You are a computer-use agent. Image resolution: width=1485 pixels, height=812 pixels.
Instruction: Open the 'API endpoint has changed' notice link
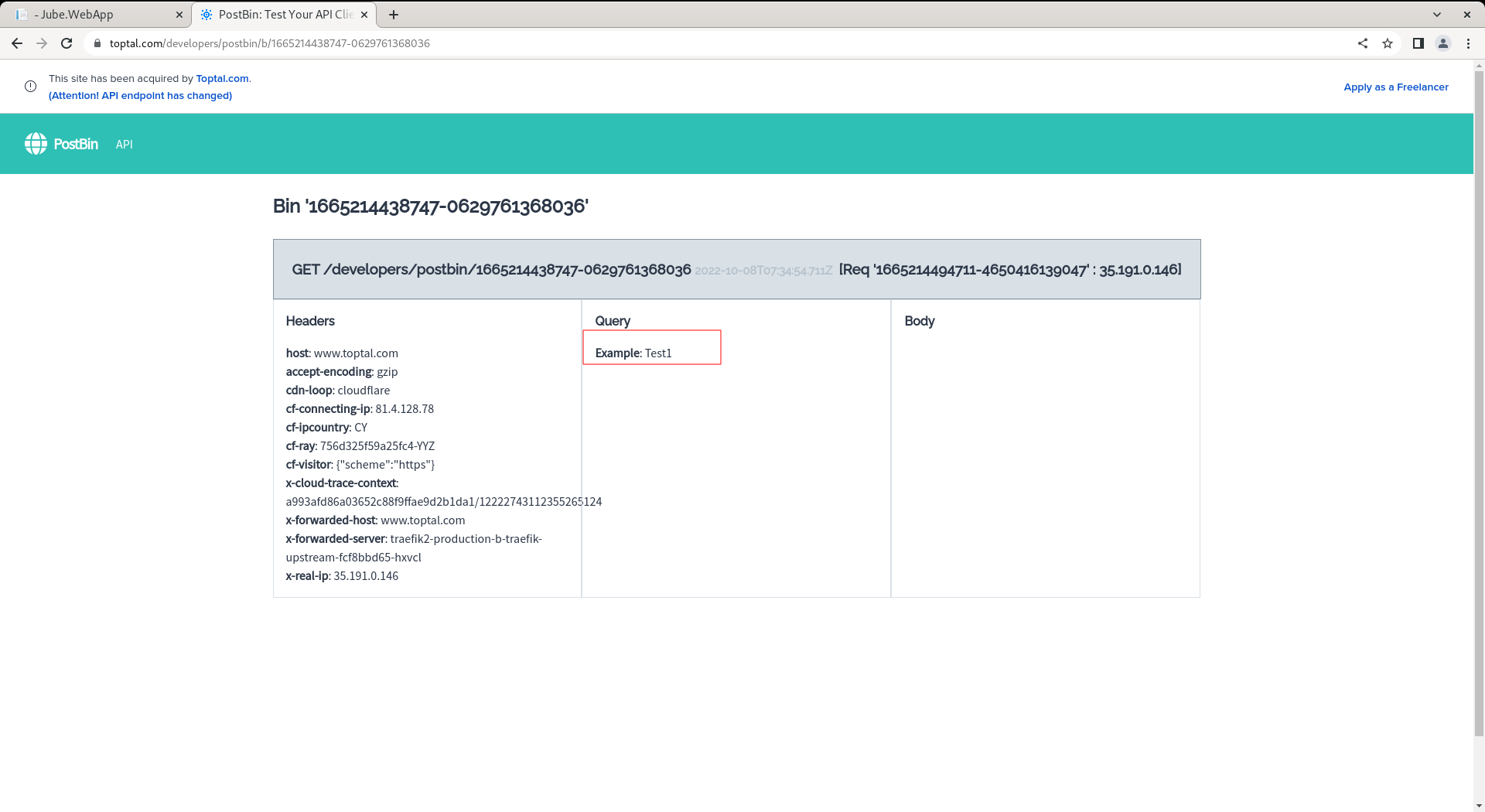tap(140, 95)
